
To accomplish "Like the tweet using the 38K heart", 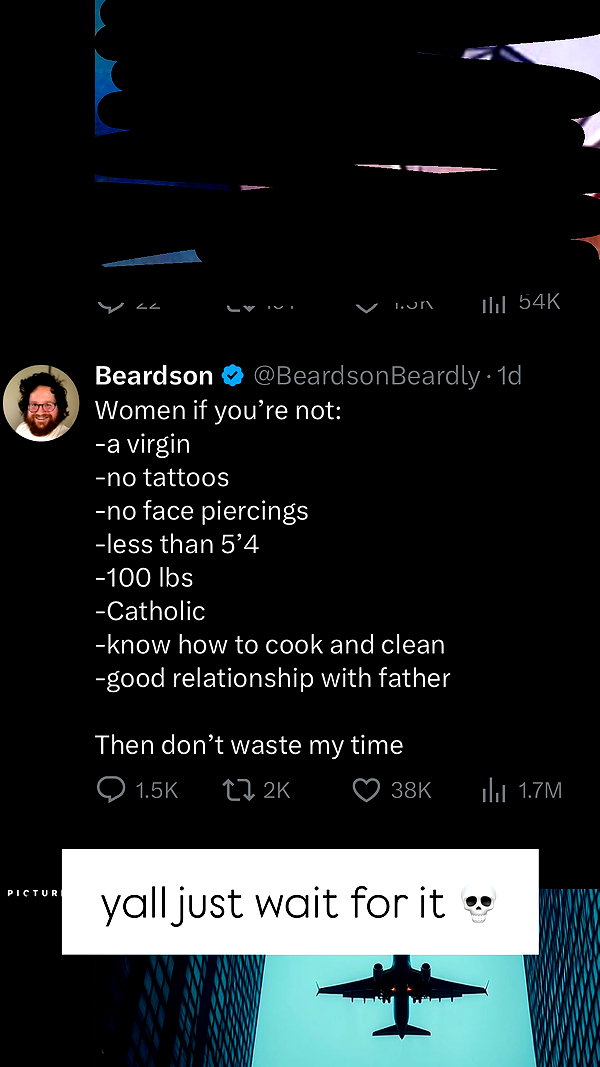I will [366, 790].
